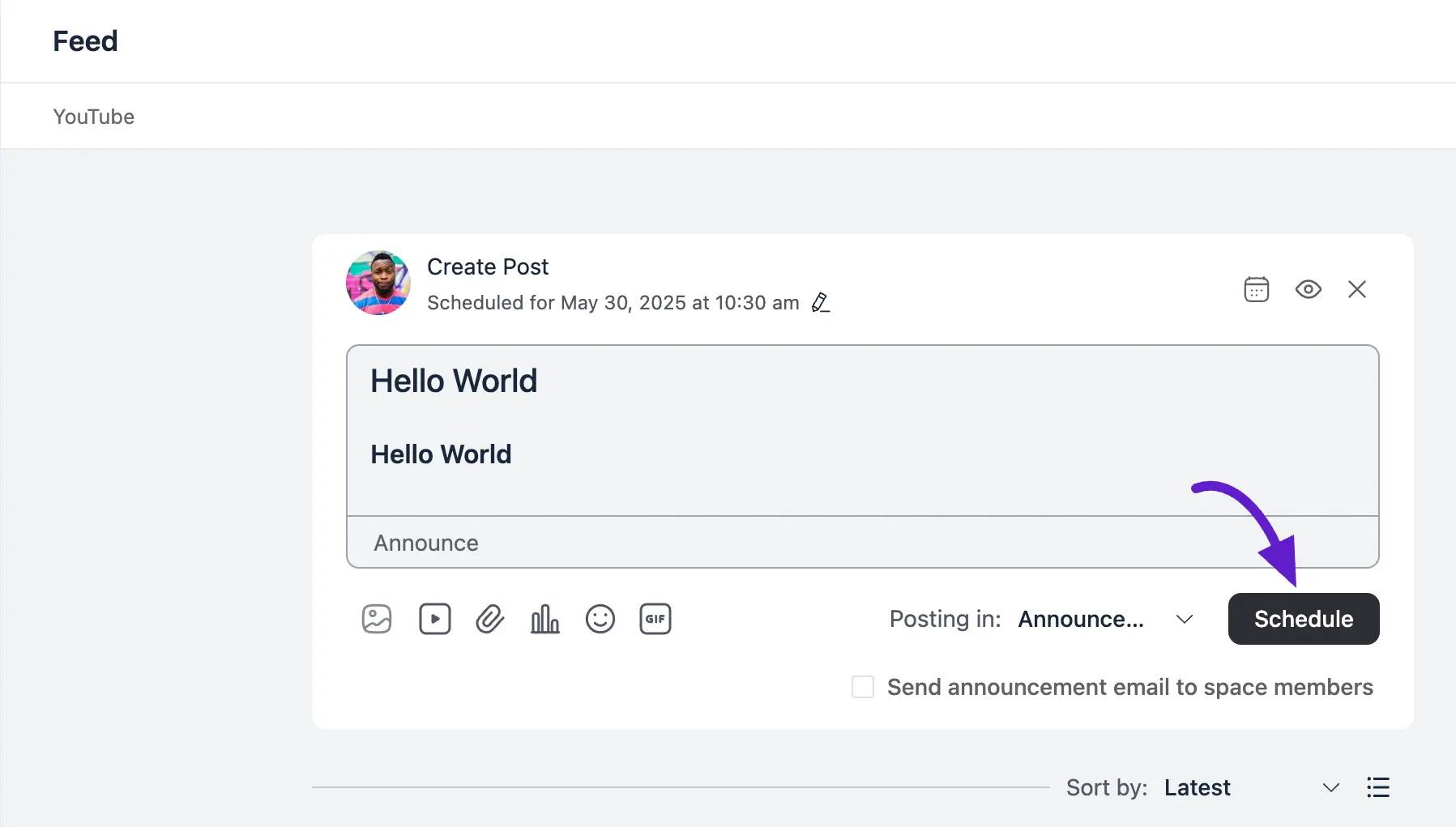Click the Posting in label

[945, 619]
